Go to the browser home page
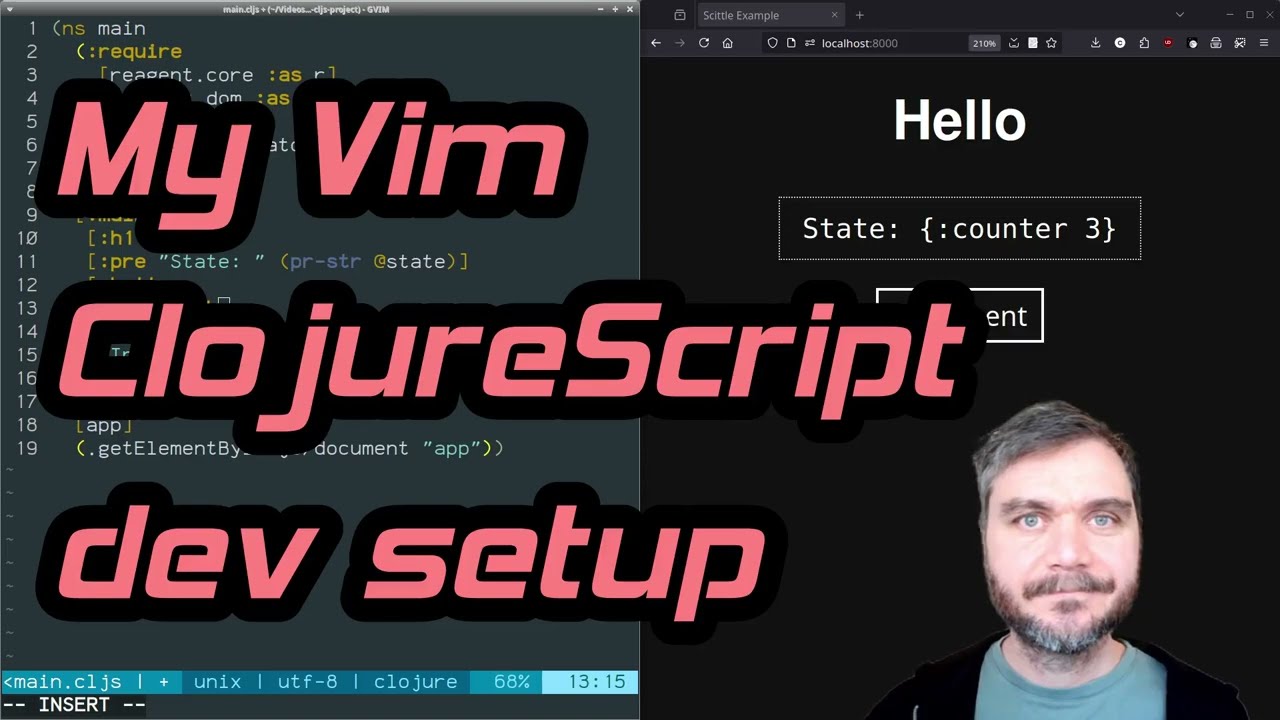The image size is (1280, 720). tap(728, 43)
